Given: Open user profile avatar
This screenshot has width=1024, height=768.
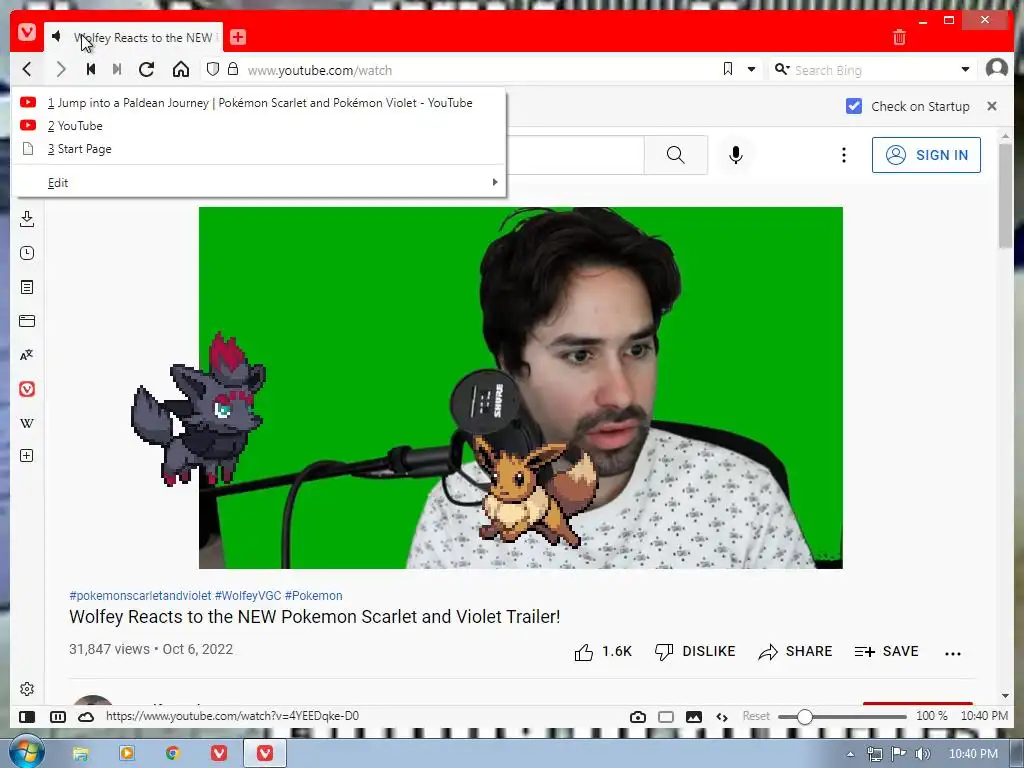Looking at the screenshot, I should point(997,68).
